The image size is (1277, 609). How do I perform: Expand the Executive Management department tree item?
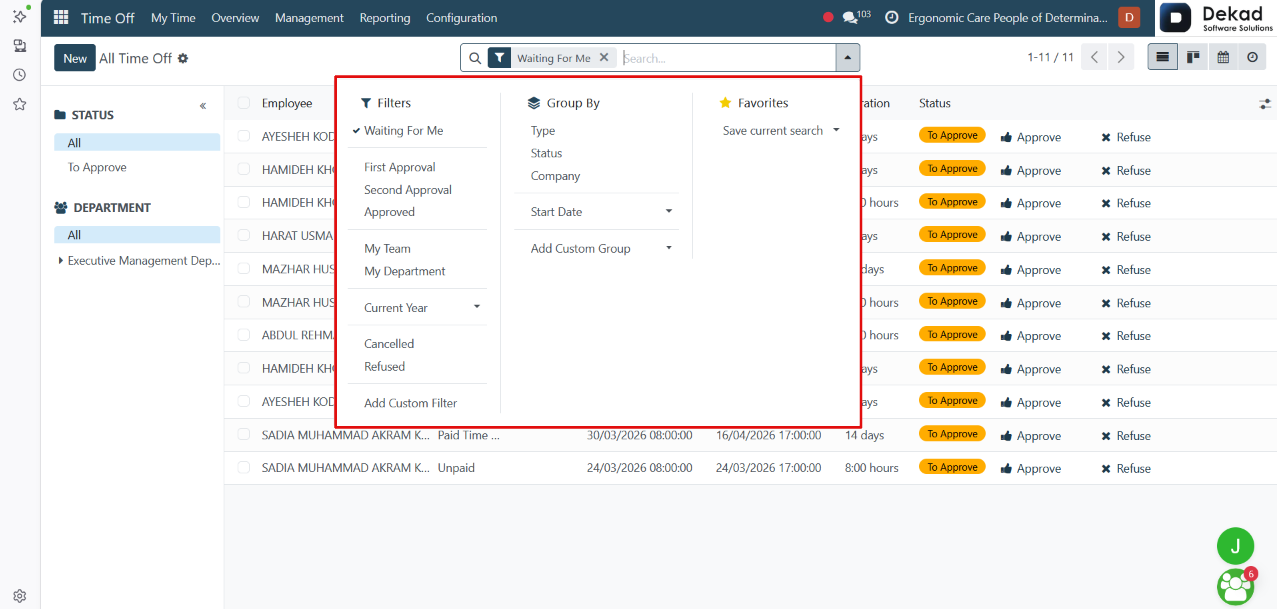pos(61,261)
